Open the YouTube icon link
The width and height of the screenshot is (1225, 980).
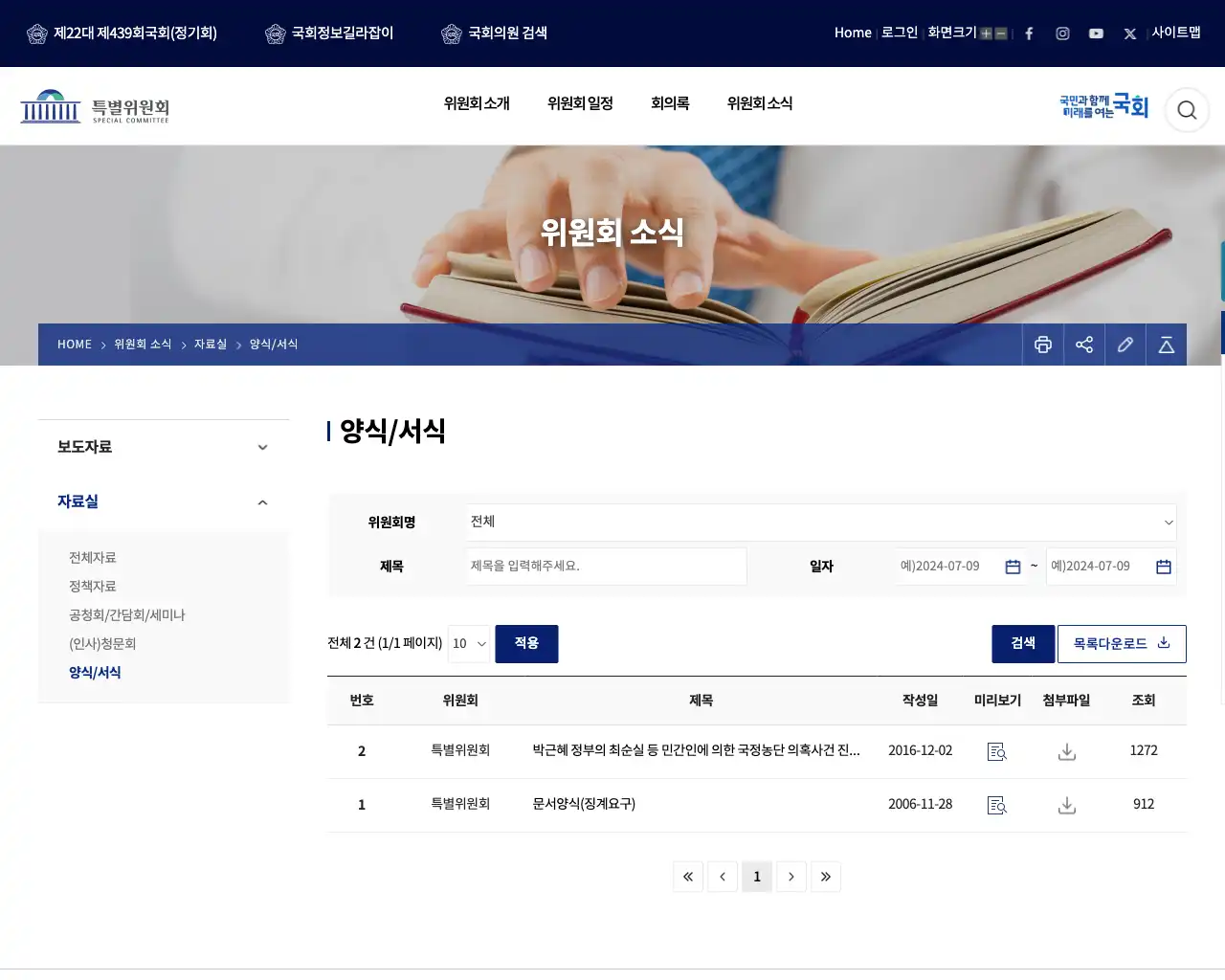point(1096,33)
